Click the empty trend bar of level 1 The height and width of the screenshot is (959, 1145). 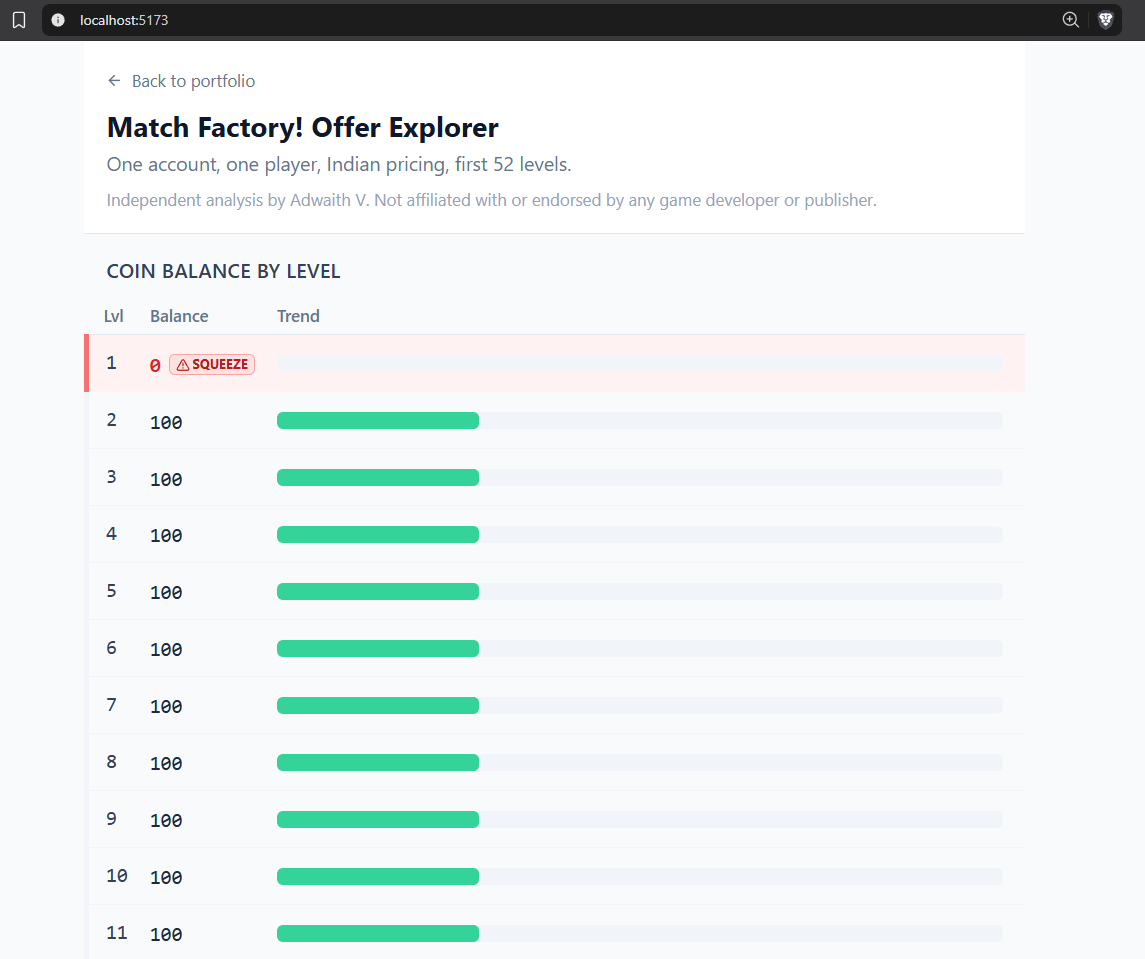pos(640,364)
